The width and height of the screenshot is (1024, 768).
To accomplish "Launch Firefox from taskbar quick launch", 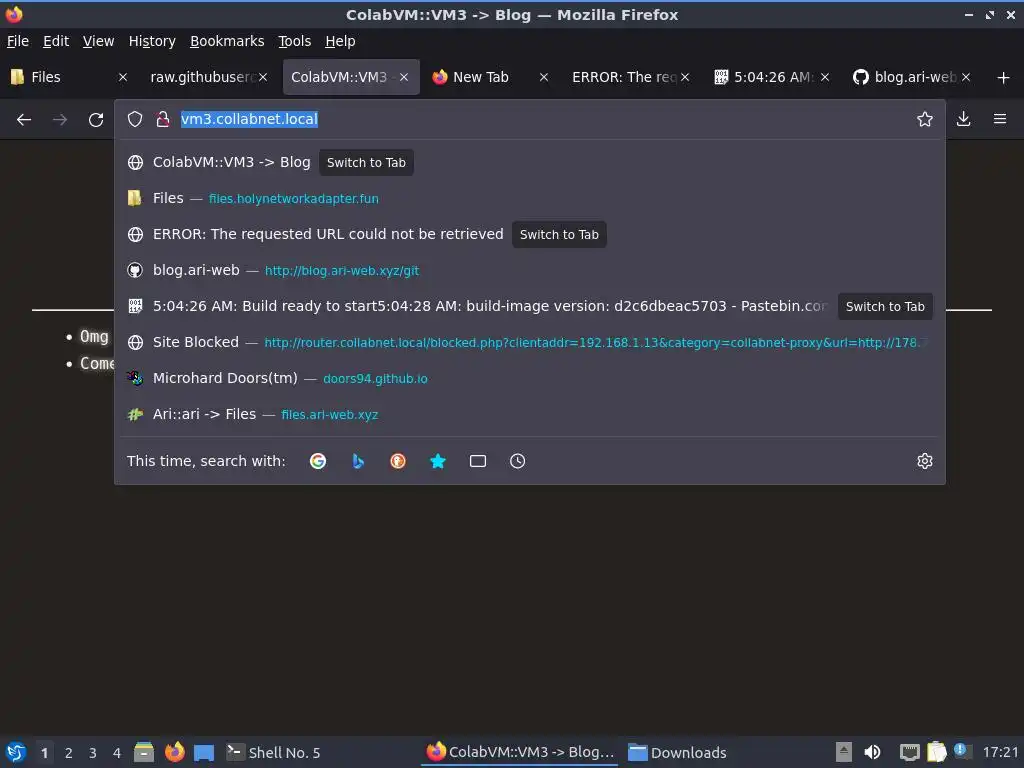I will (174, 752).
